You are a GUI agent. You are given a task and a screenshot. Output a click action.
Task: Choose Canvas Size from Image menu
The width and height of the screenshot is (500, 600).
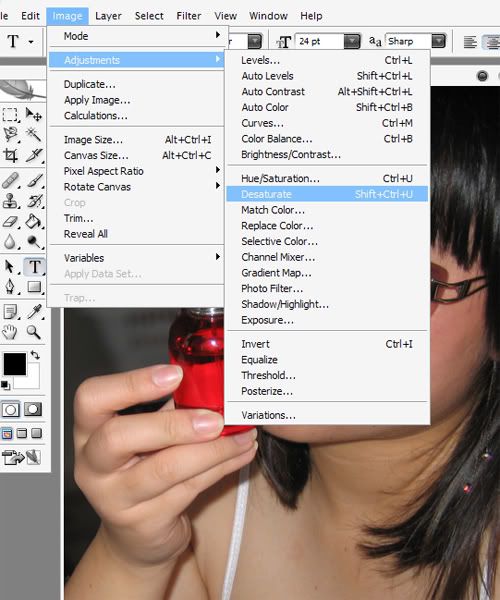coord(137,155)
